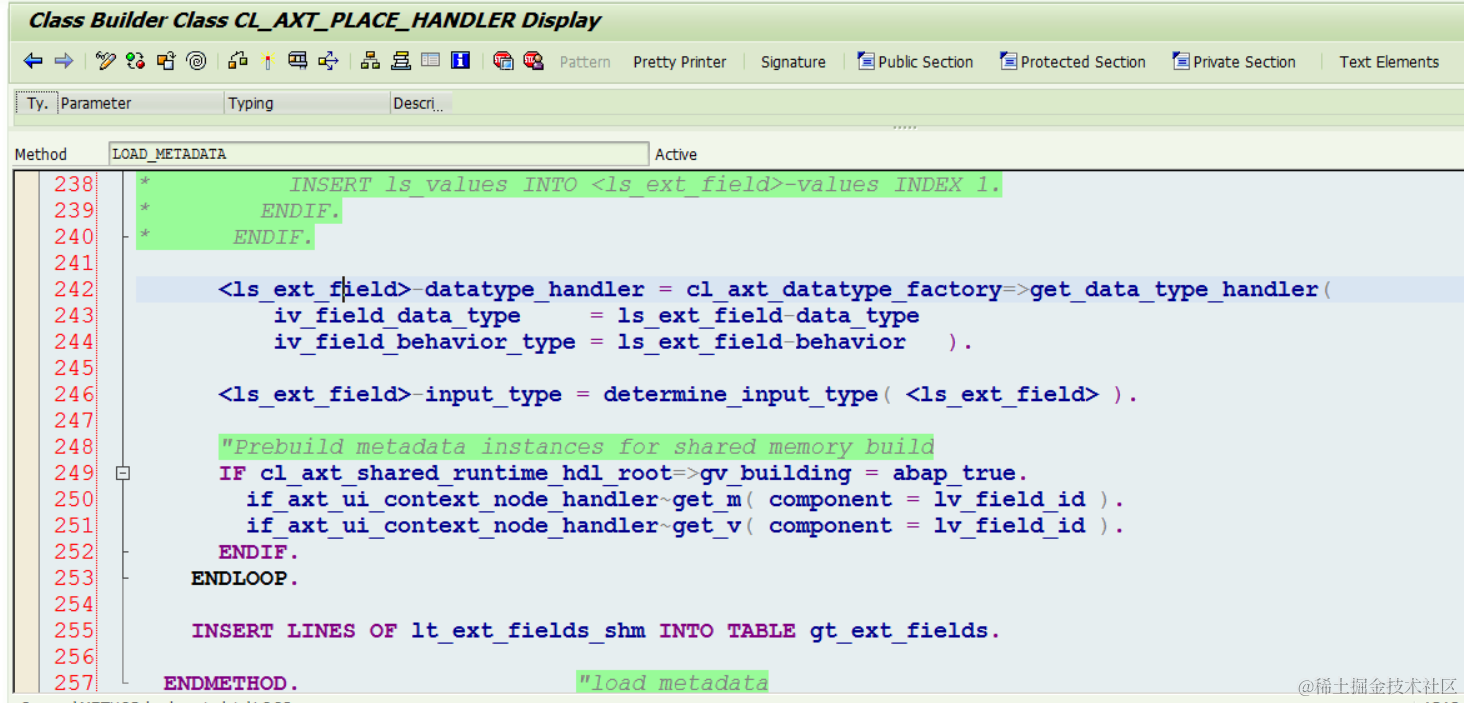Click line number 255 in the gutter
The height and width of the screenshot is (703, 1464).
point(74,630)
